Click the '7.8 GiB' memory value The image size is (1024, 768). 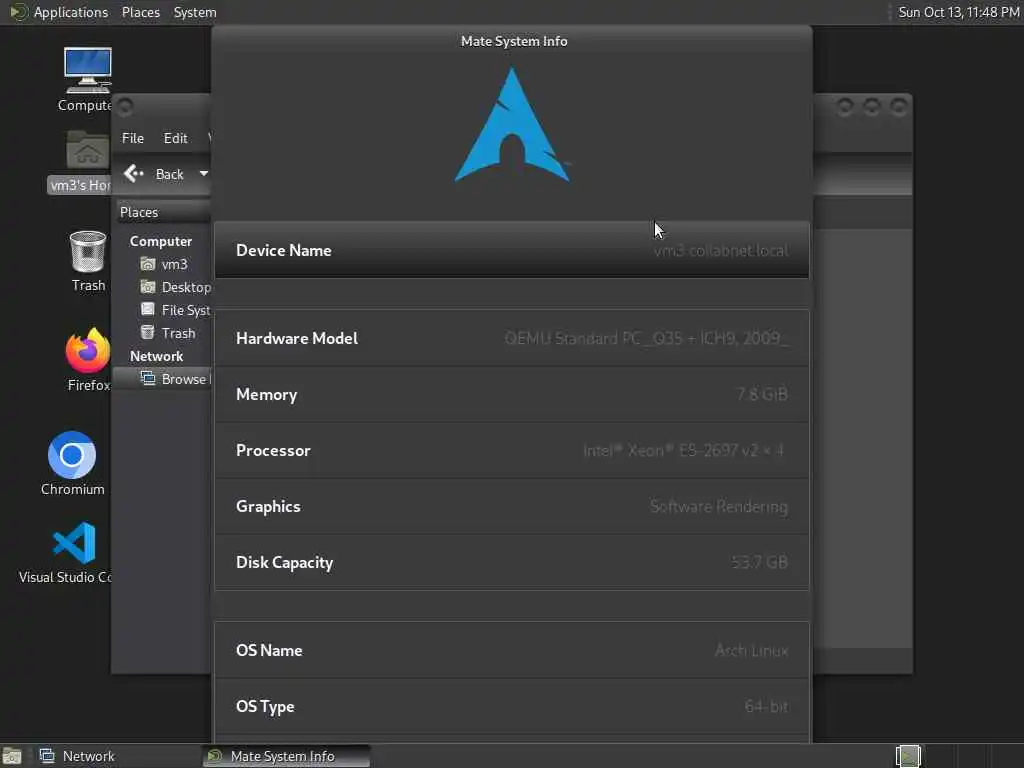(762, 394)
